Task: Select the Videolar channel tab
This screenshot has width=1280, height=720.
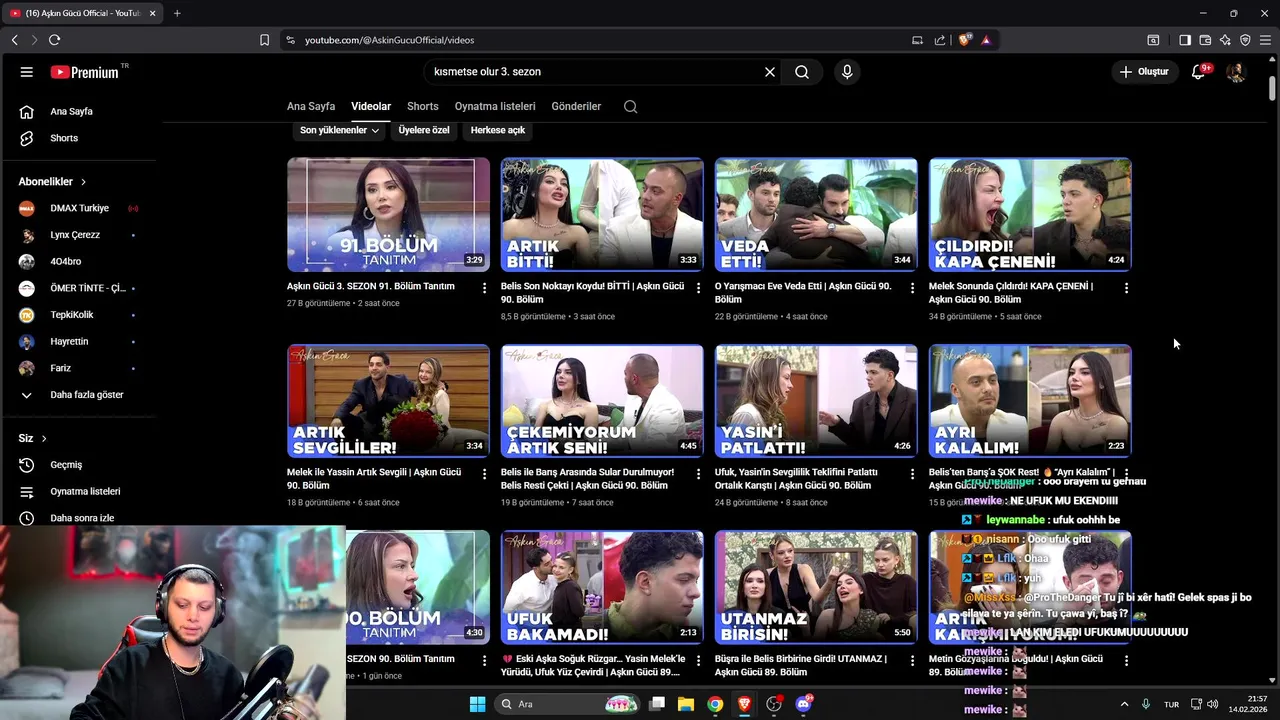Action: click(371, 106)
